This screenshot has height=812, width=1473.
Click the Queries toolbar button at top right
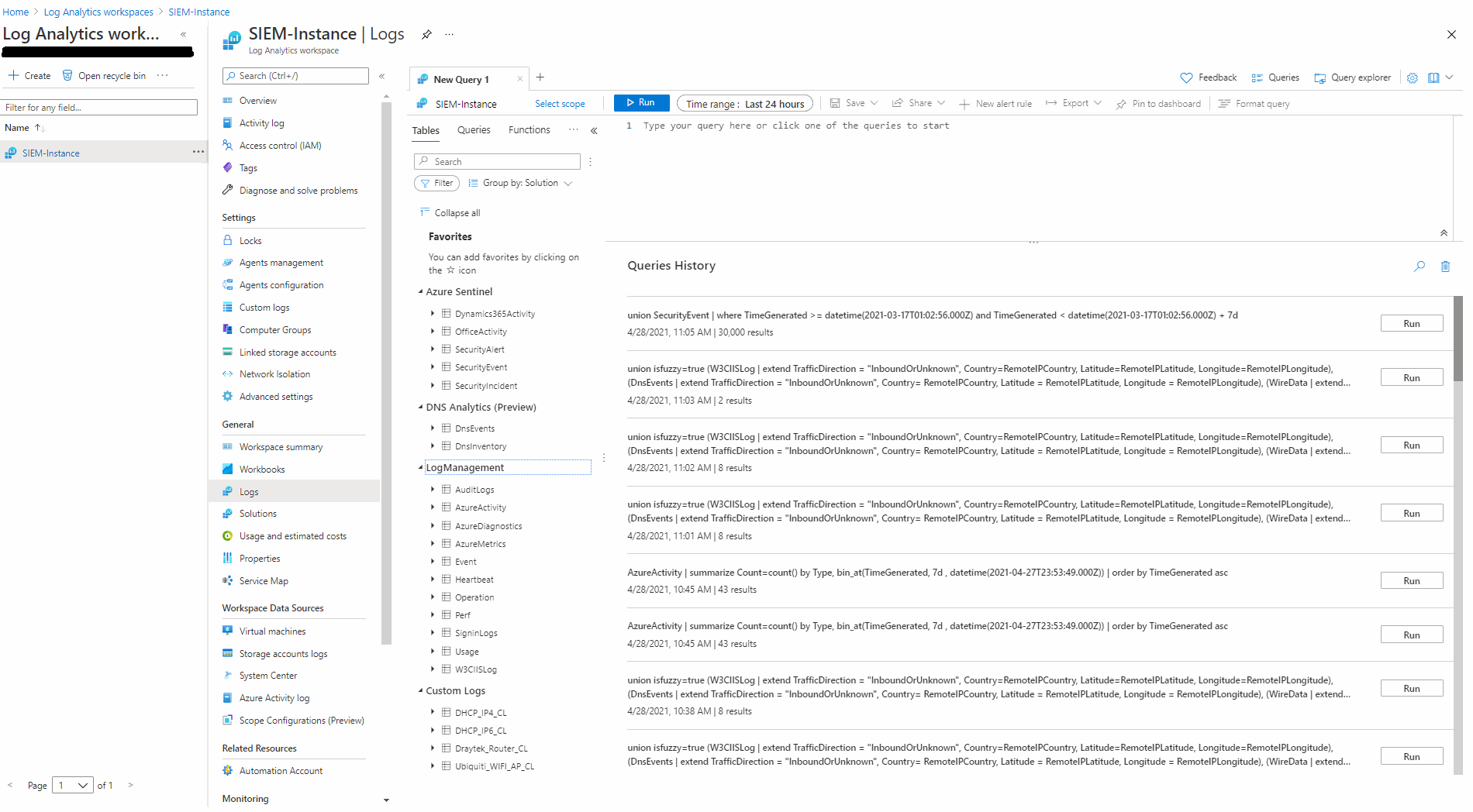point(1275,77)
